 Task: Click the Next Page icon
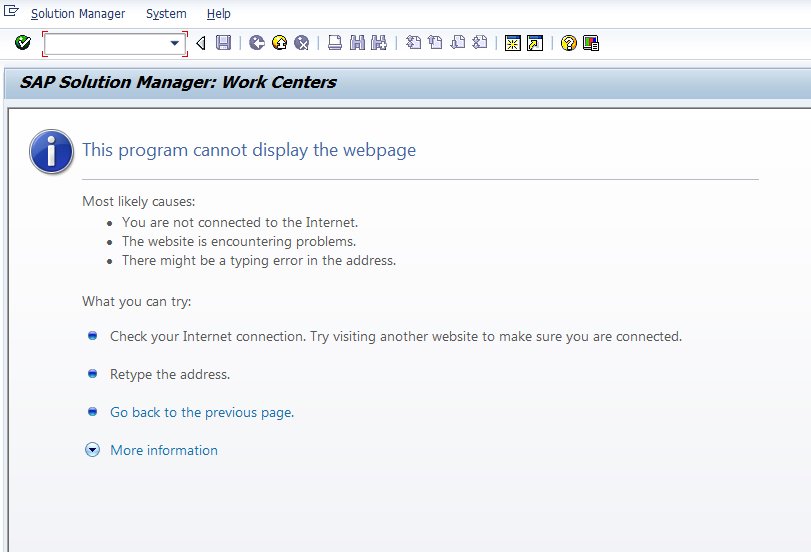(x=458, y=43)
